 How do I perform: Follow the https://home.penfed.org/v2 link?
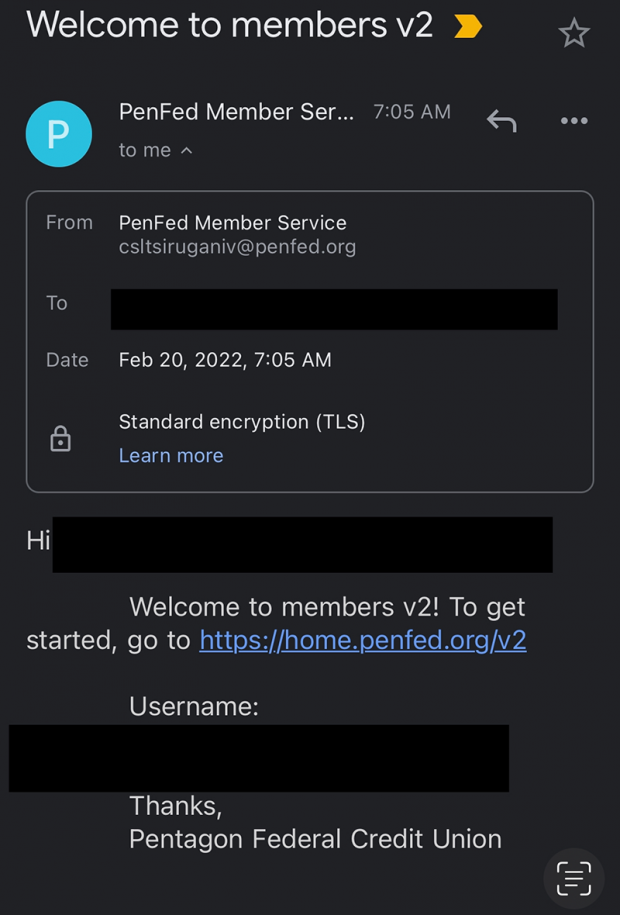click(363, 640)
